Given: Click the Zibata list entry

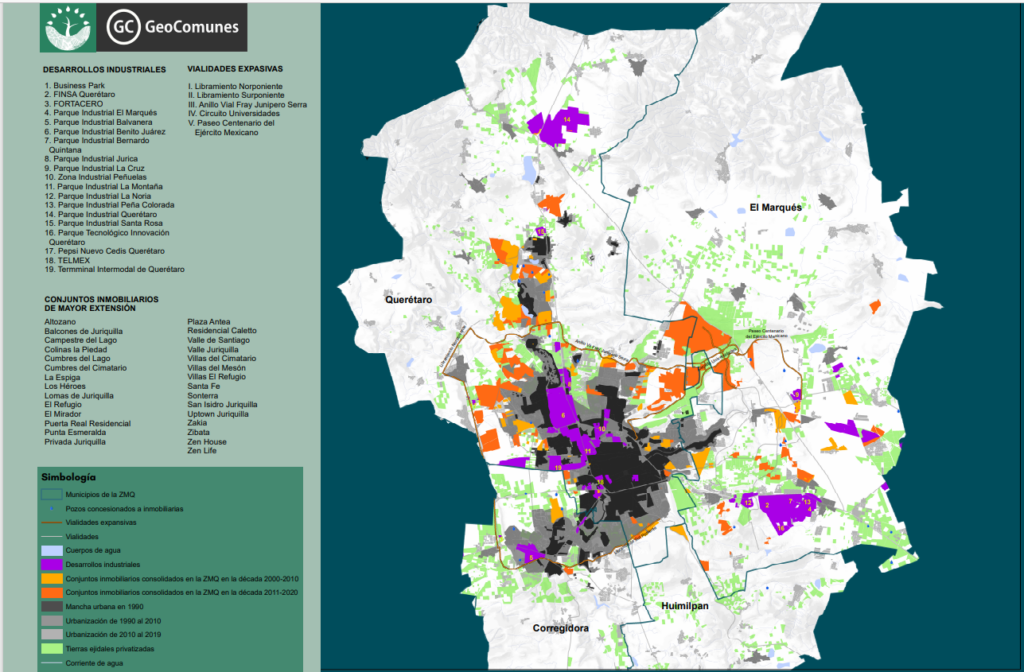Looking at the screenshot, I should click(199, 432).
